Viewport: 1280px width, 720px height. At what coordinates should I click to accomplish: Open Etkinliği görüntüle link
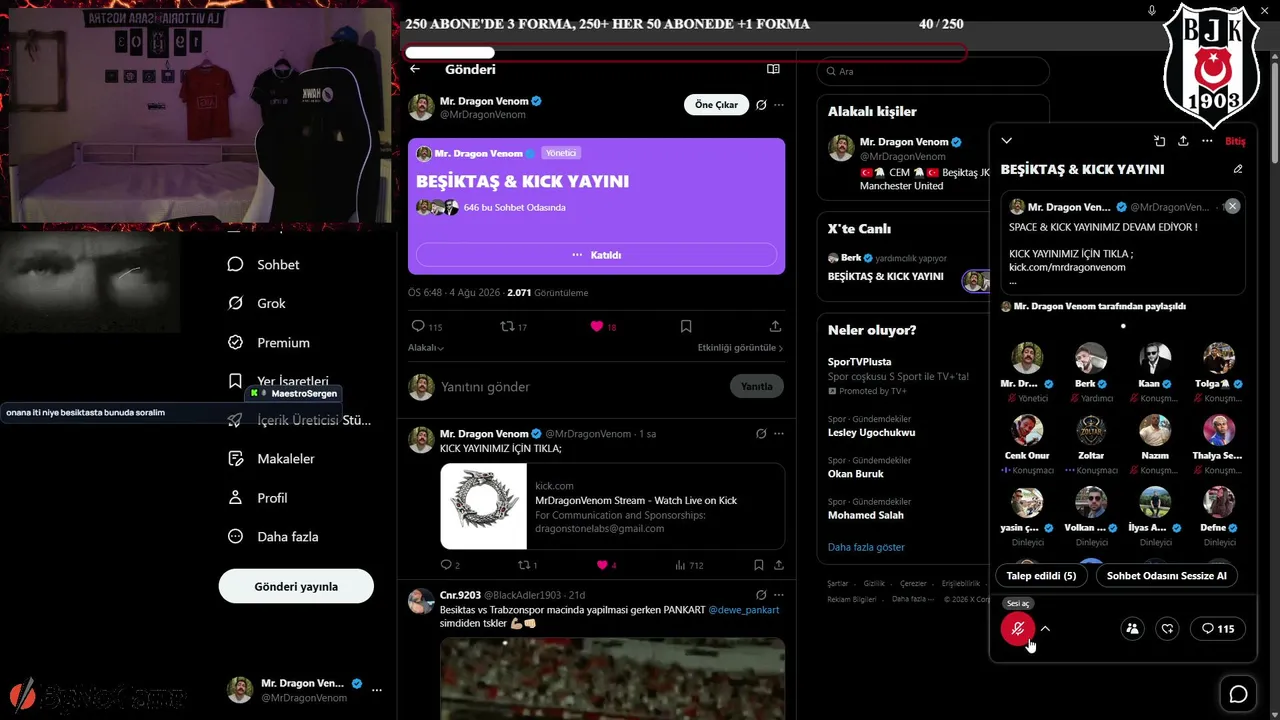(740, 348)
